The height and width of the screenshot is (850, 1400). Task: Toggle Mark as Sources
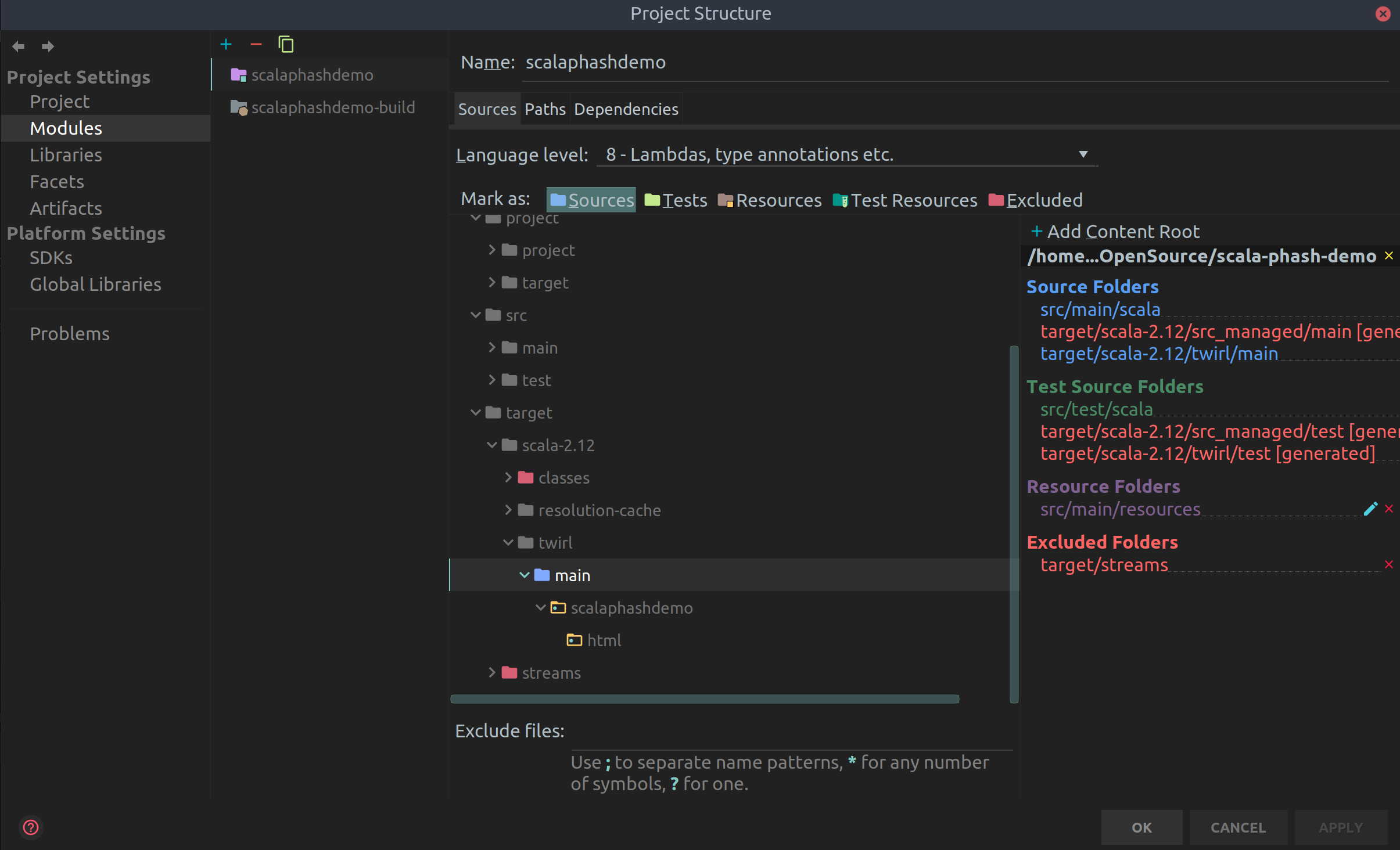(591, 200)
